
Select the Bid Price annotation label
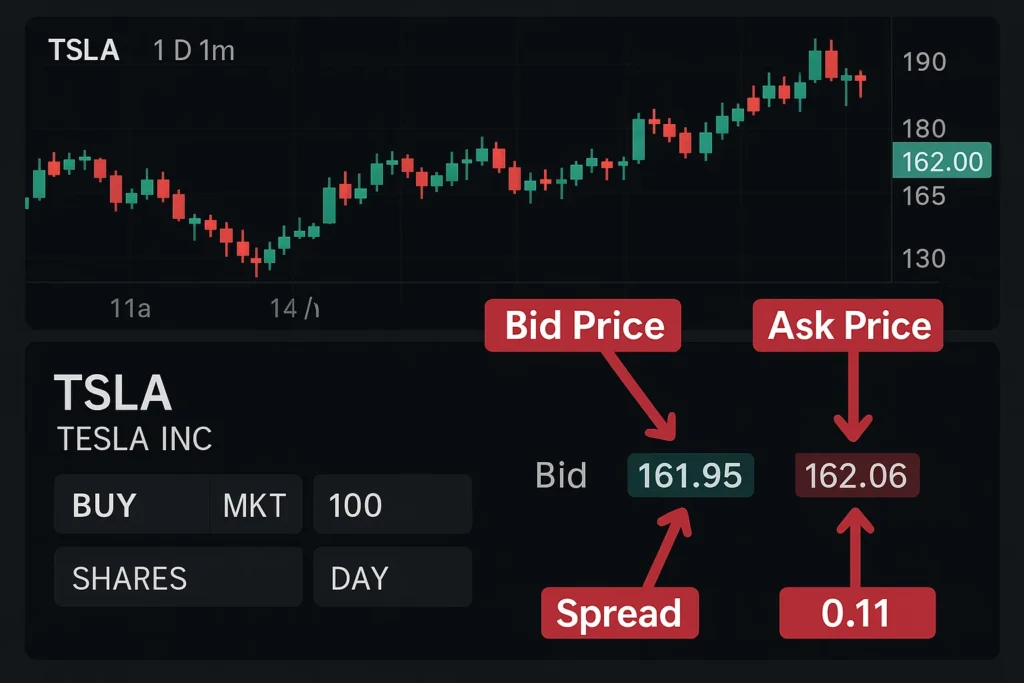pos(583,325)
